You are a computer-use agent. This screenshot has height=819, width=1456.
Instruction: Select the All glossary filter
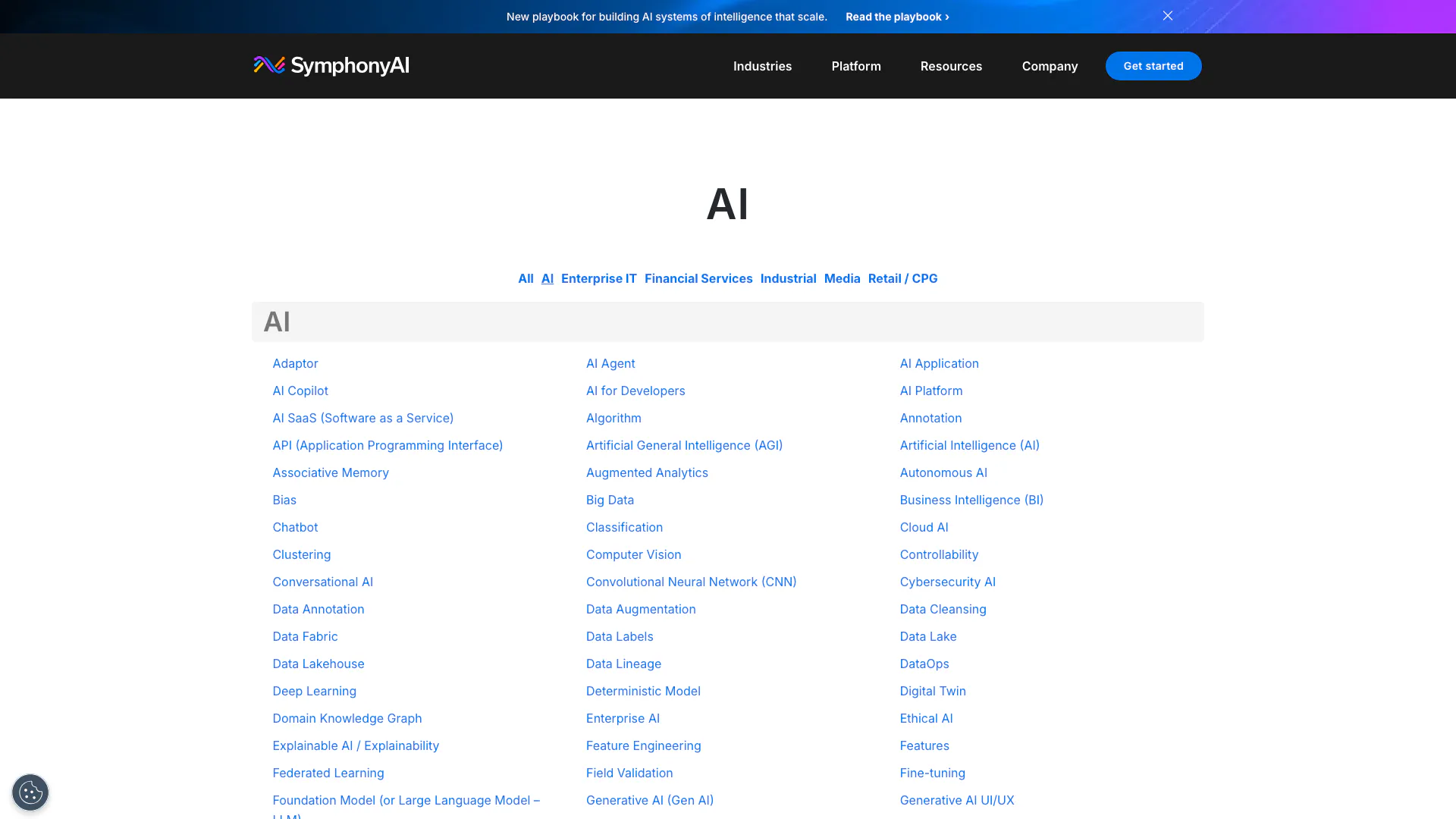coord(526,278)
